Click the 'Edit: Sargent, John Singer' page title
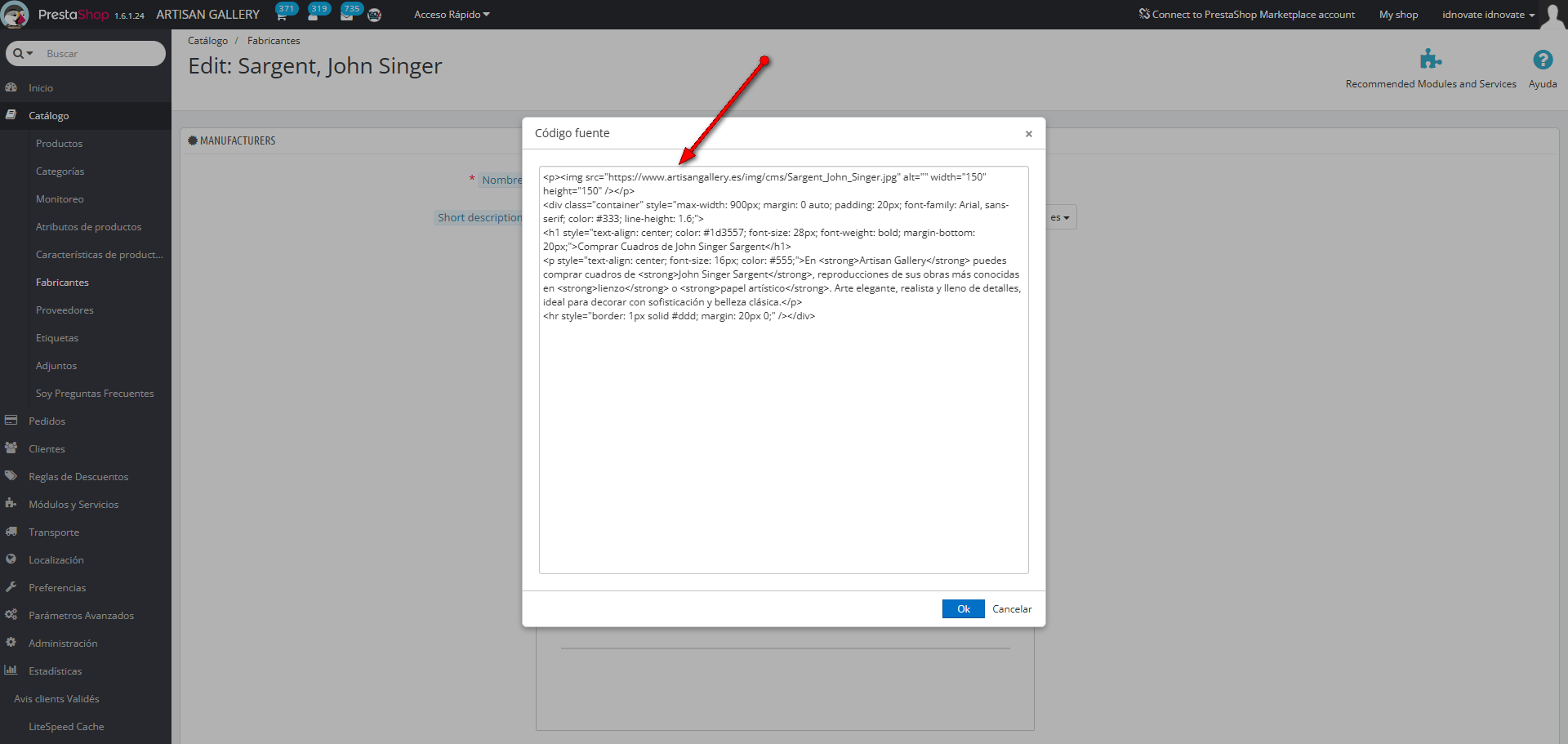 click(x=315, y=66)
